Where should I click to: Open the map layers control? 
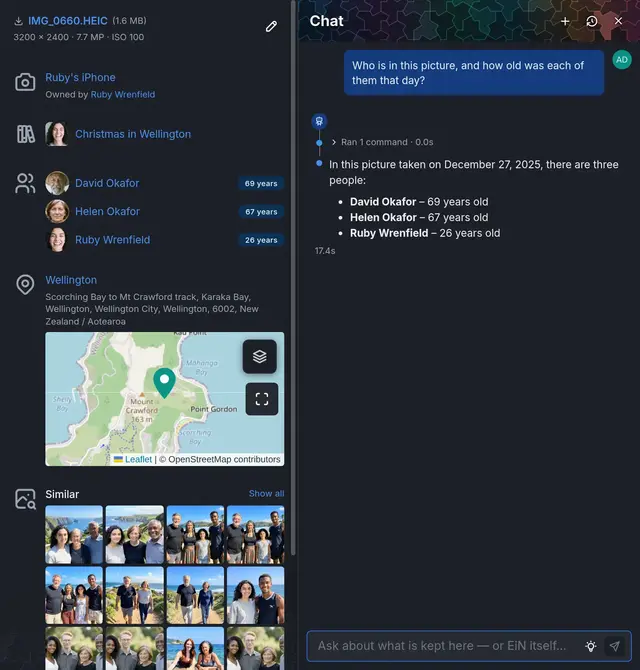coord(260,356)
